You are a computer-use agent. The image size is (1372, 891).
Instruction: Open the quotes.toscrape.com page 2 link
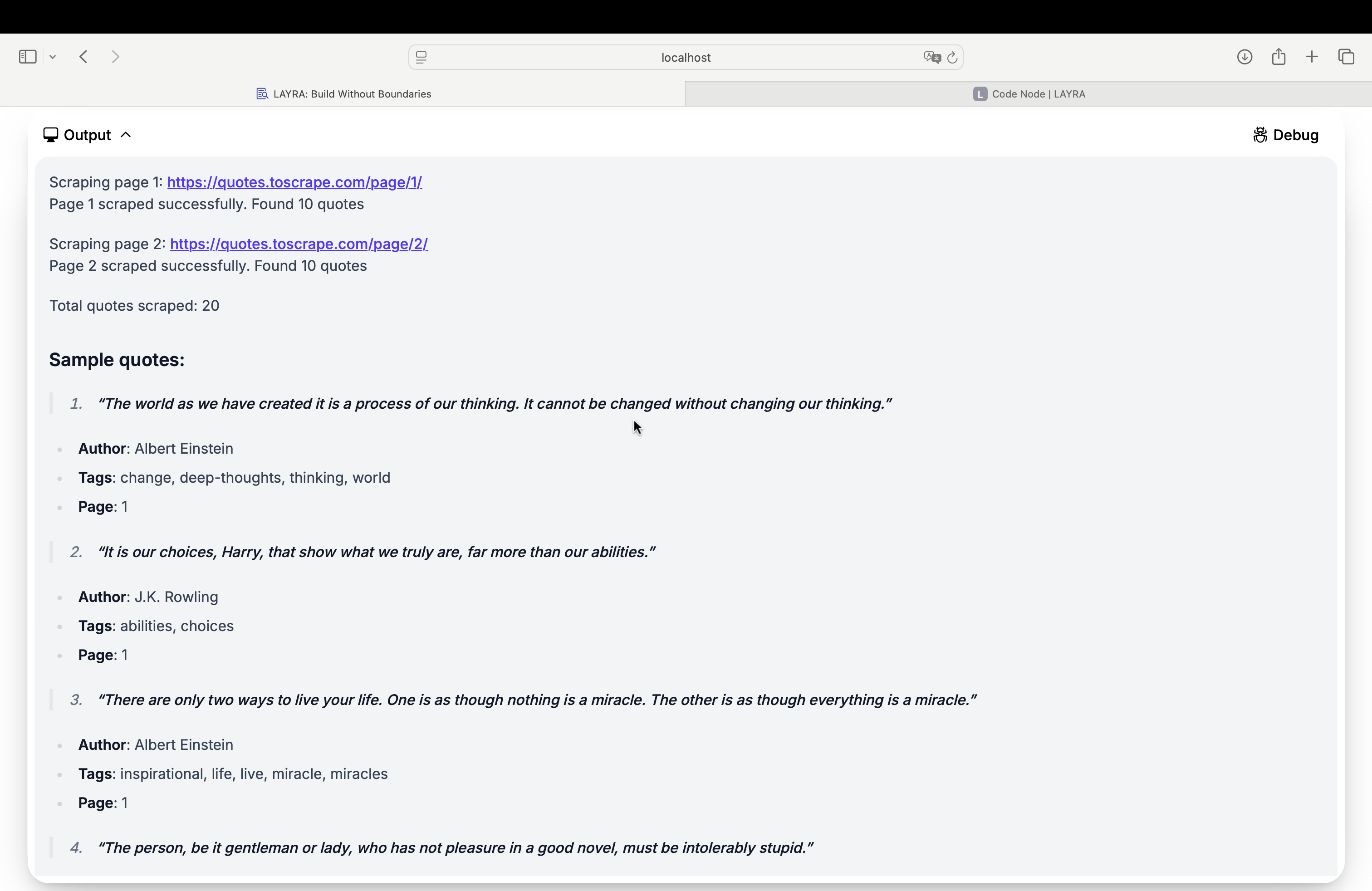[x=299, y=244]
